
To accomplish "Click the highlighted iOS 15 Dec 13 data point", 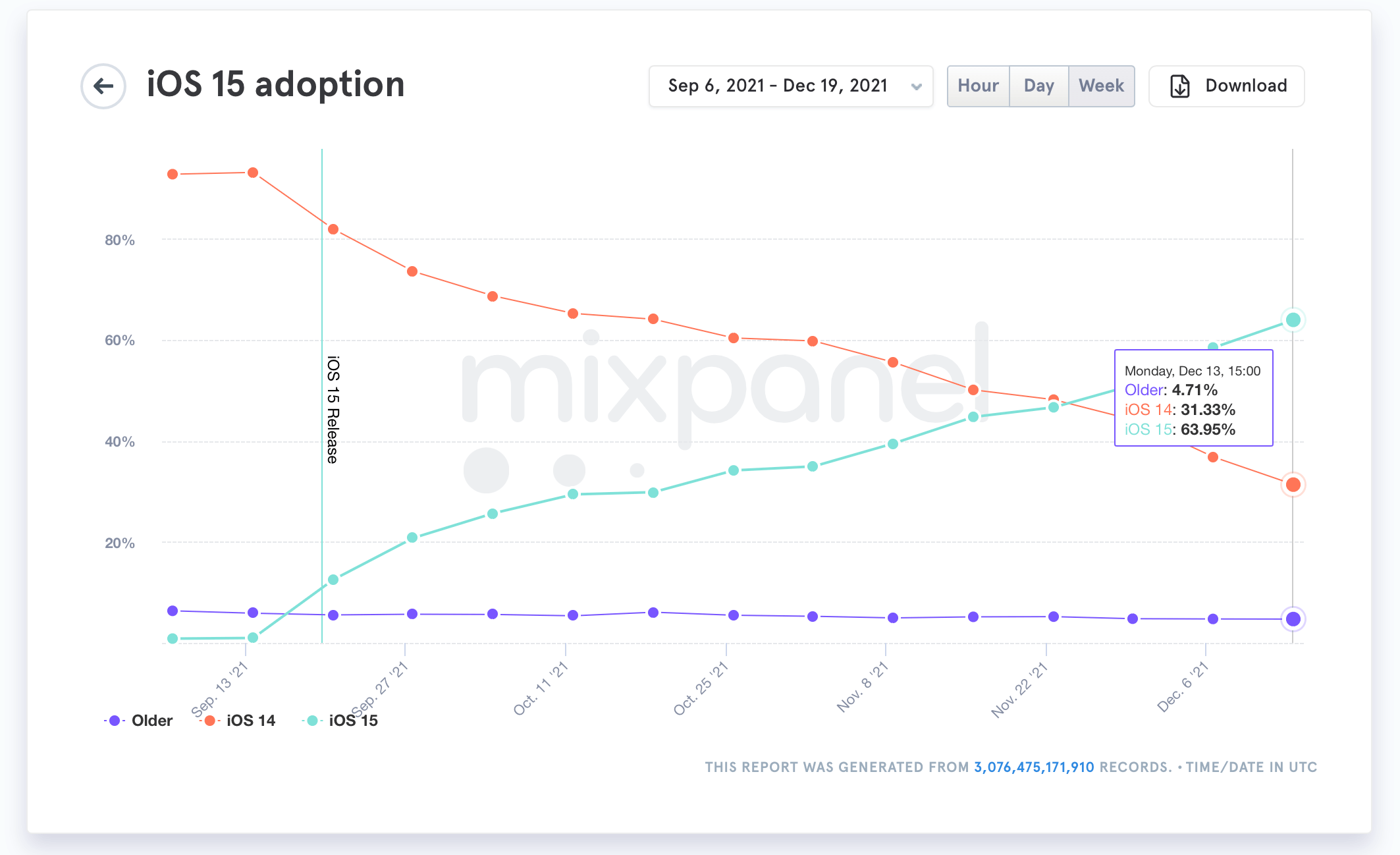I will coord(1293,320).
